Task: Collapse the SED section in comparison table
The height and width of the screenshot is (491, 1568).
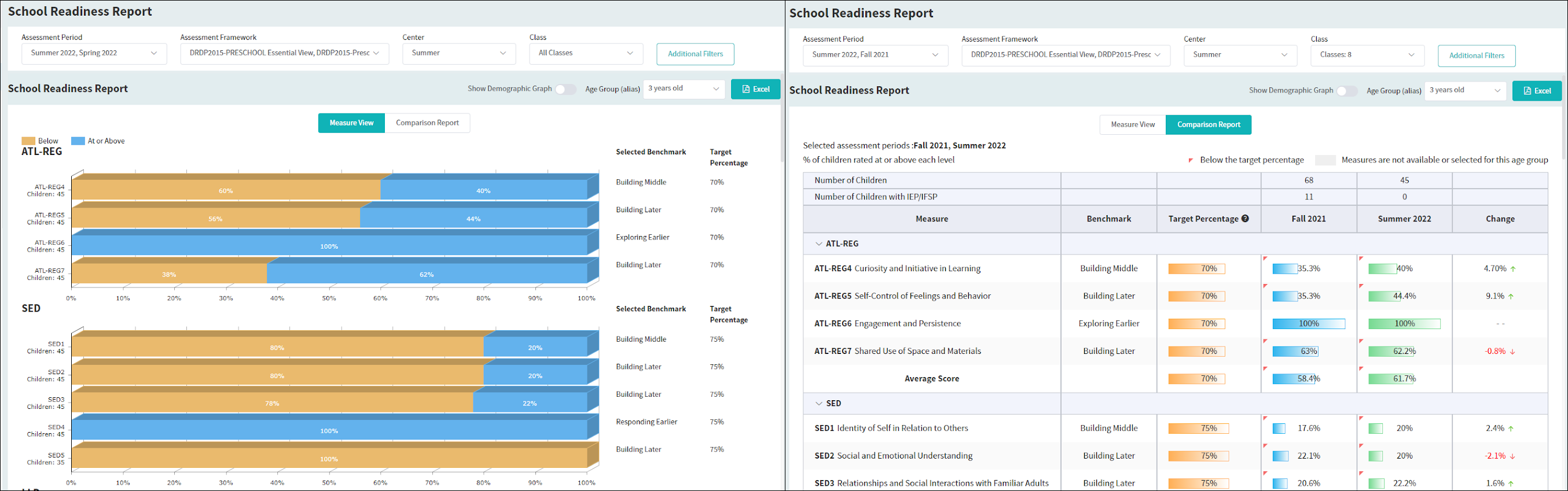Action: 818,404
